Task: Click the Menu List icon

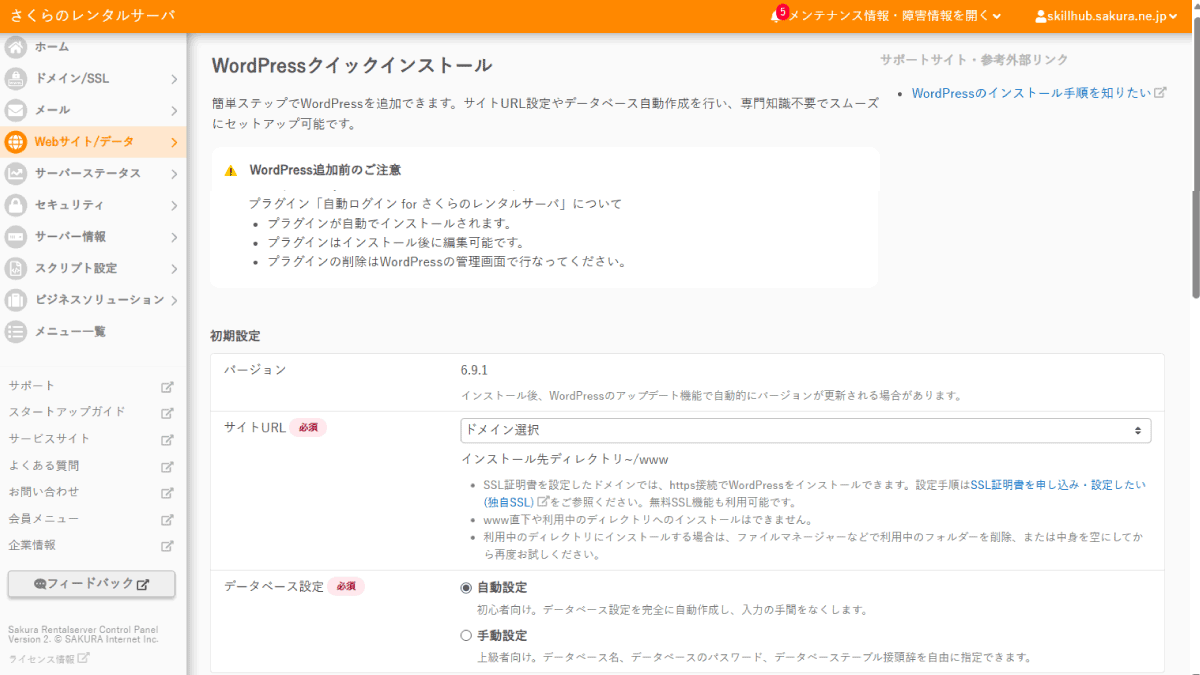Action: (16, 331)
